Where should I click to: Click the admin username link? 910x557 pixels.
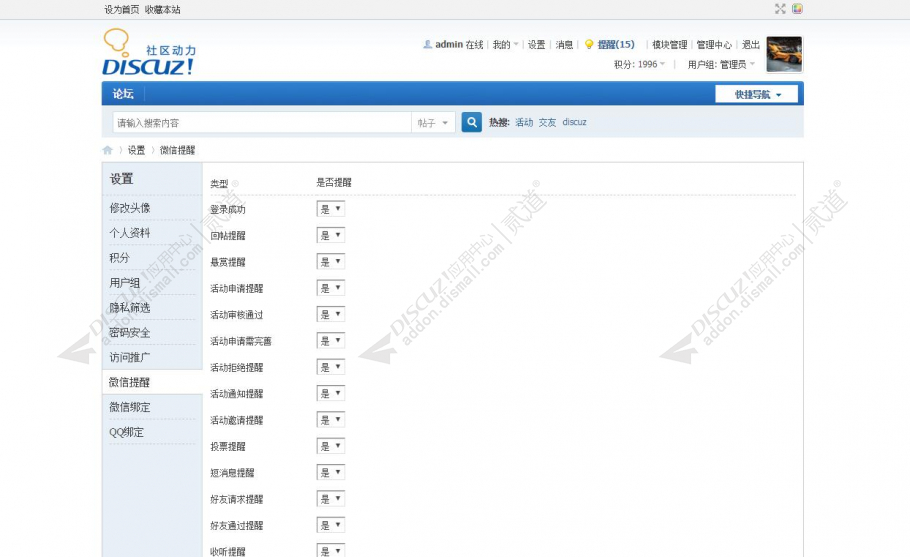coord(449,45)
